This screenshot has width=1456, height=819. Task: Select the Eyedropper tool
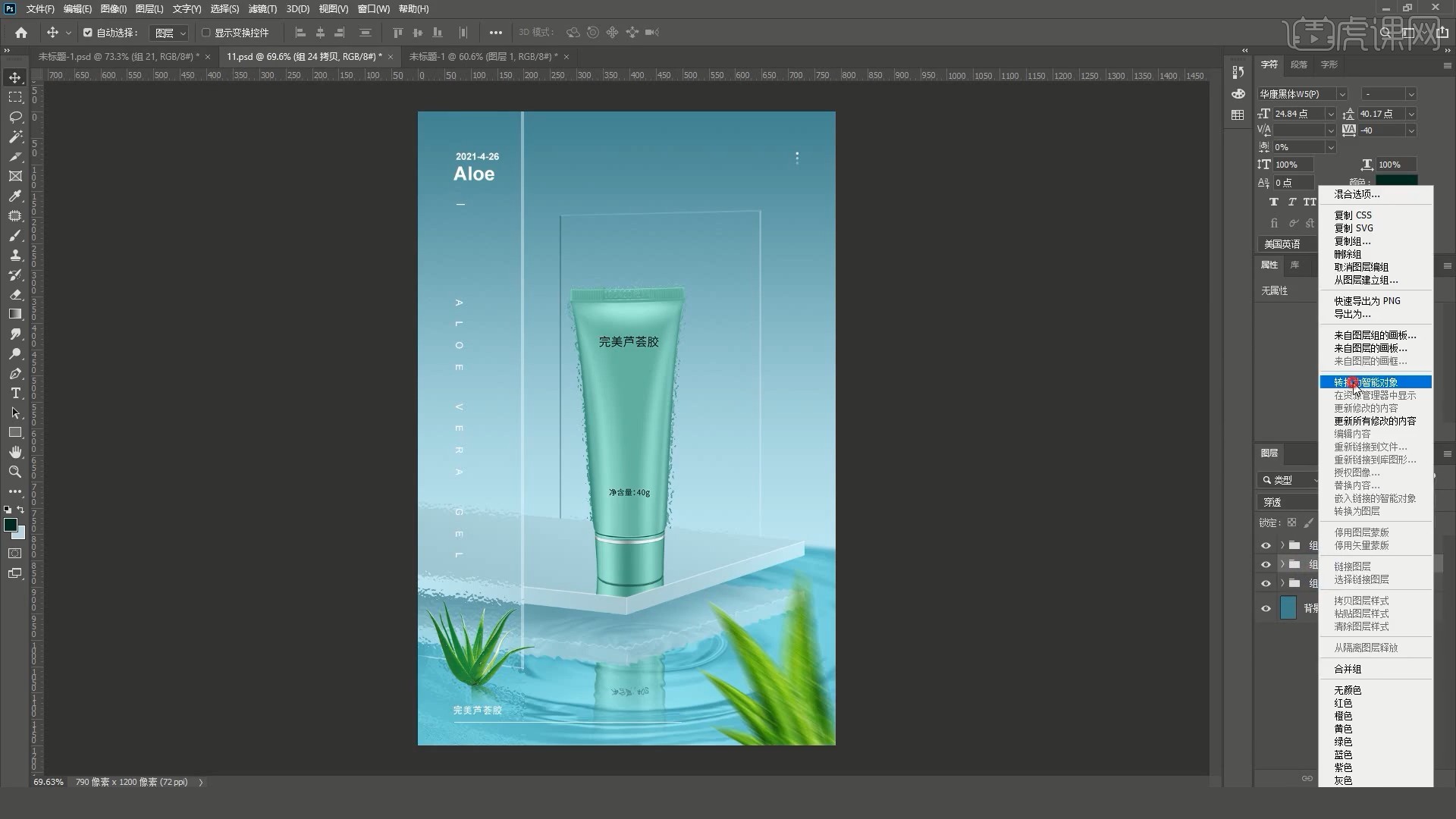pyautogui.click(x=15, y=196)
